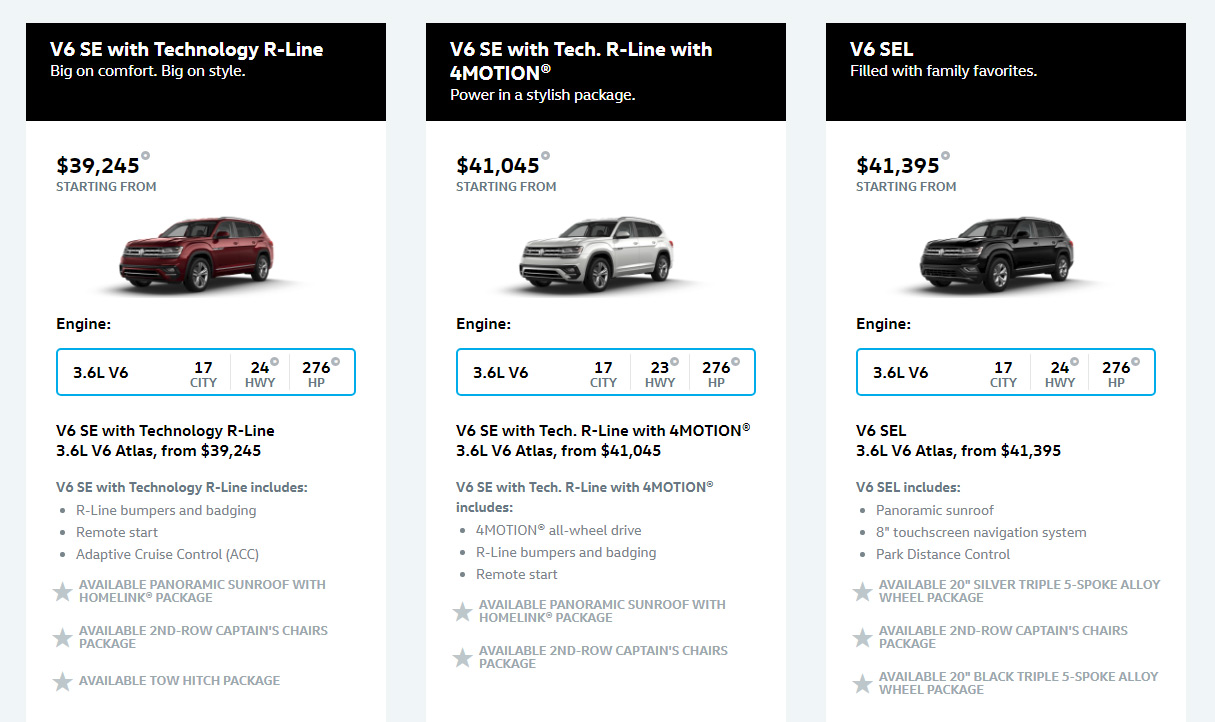
Task: Select the 3.6L V6 engine box in the V6 SEL card
Action: pyautogui.click(x=1006, y=372)
